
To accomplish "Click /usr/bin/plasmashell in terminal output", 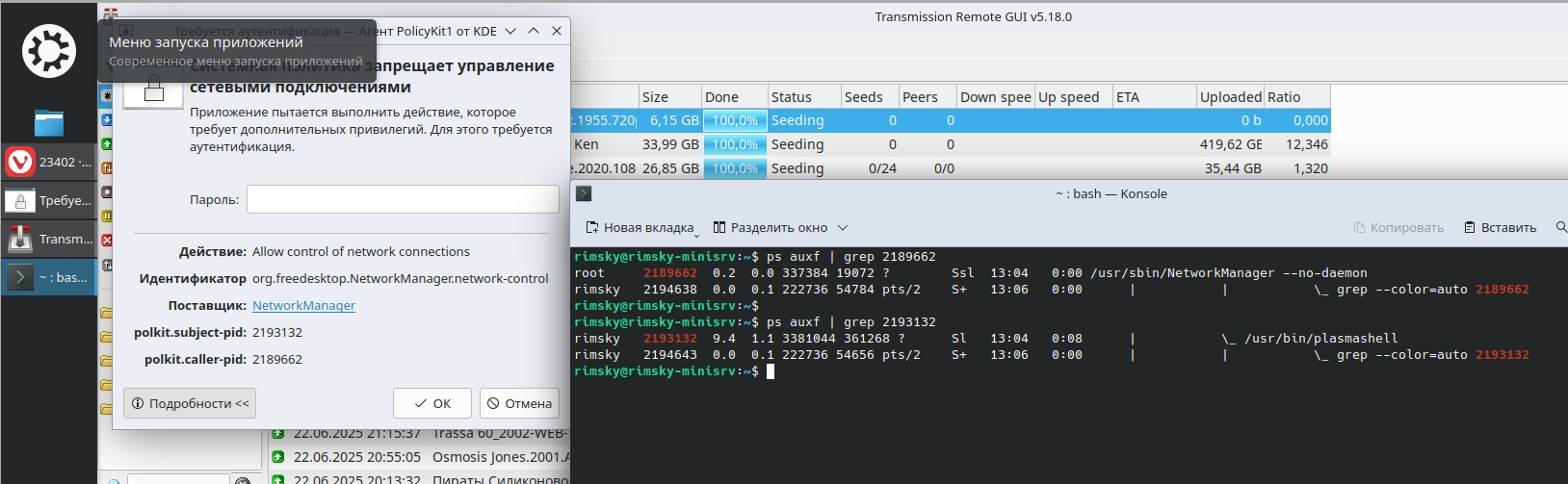I will tap(1320, 339).
